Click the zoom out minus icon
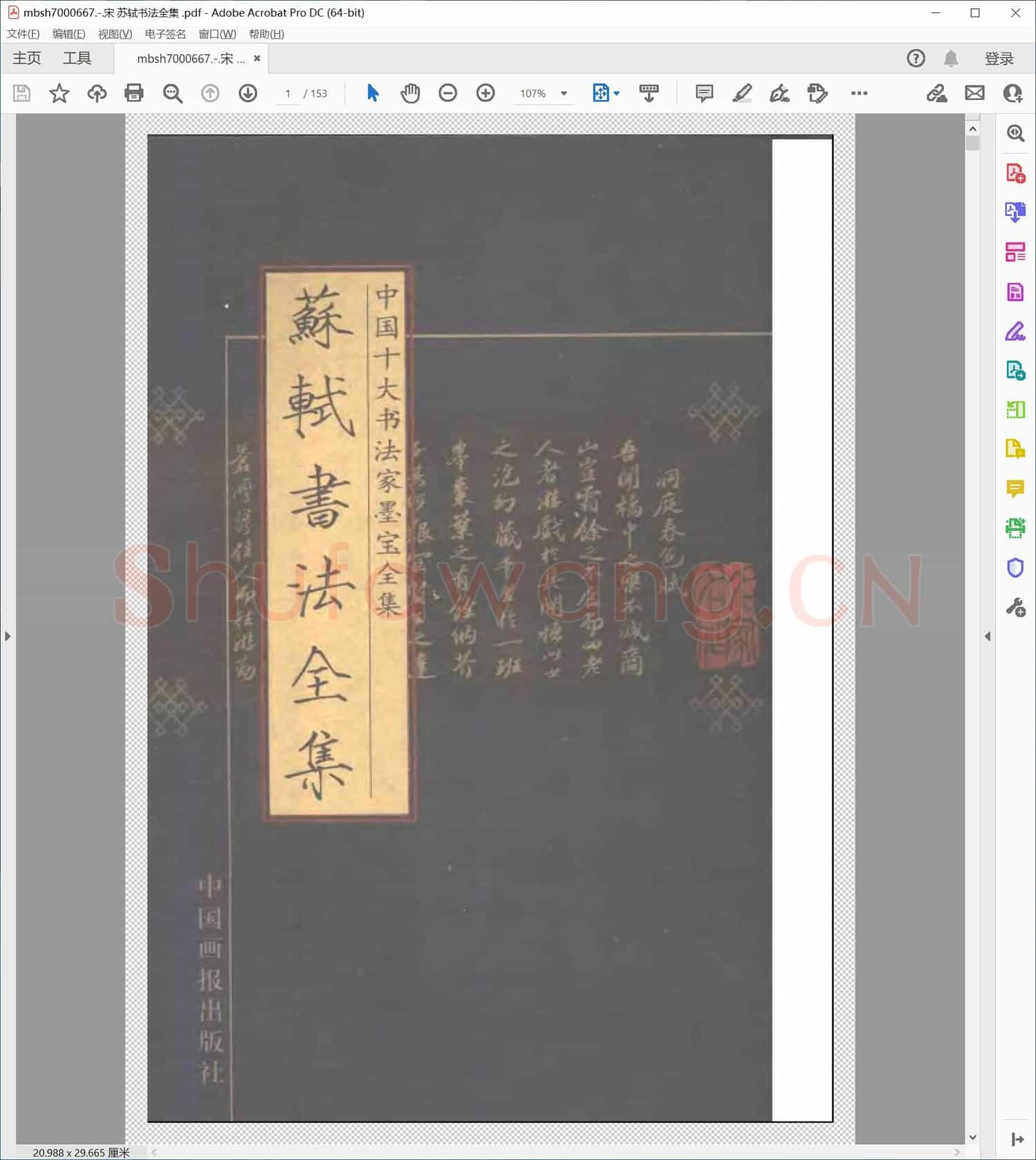Screen dimensions: 1036x1160 click(448, 93)
